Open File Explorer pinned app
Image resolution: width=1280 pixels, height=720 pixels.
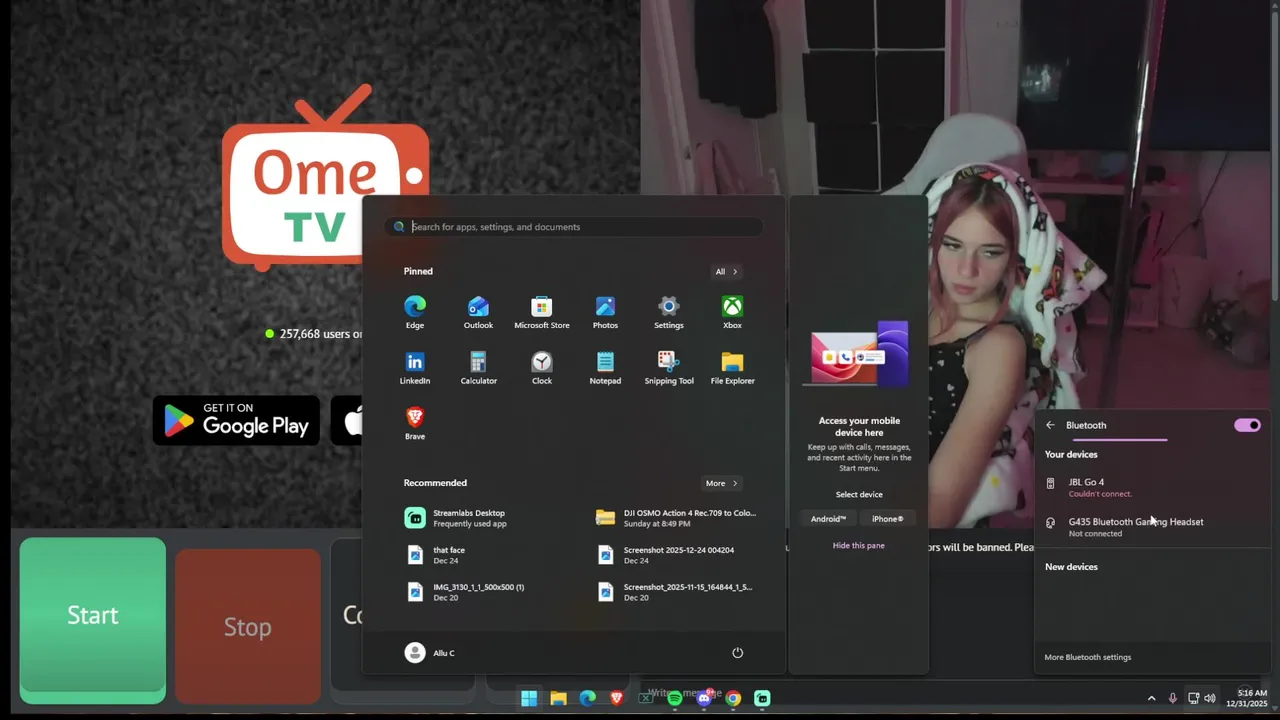coord(732,368)
